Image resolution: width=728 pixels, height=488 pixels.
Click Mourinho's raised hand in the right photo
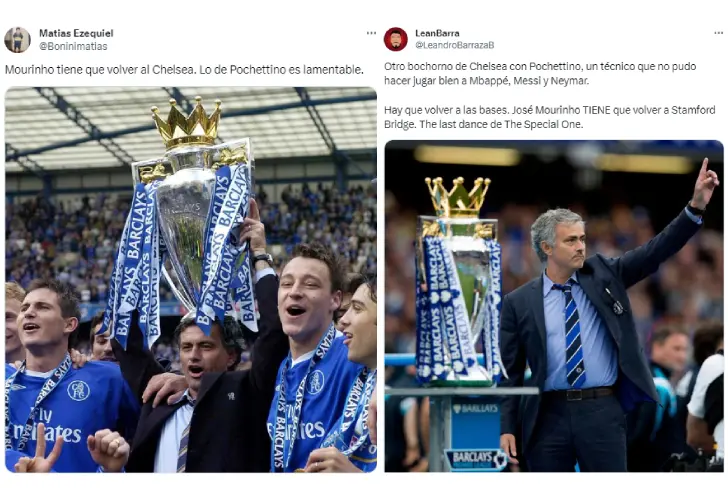(x=704, y=184)
